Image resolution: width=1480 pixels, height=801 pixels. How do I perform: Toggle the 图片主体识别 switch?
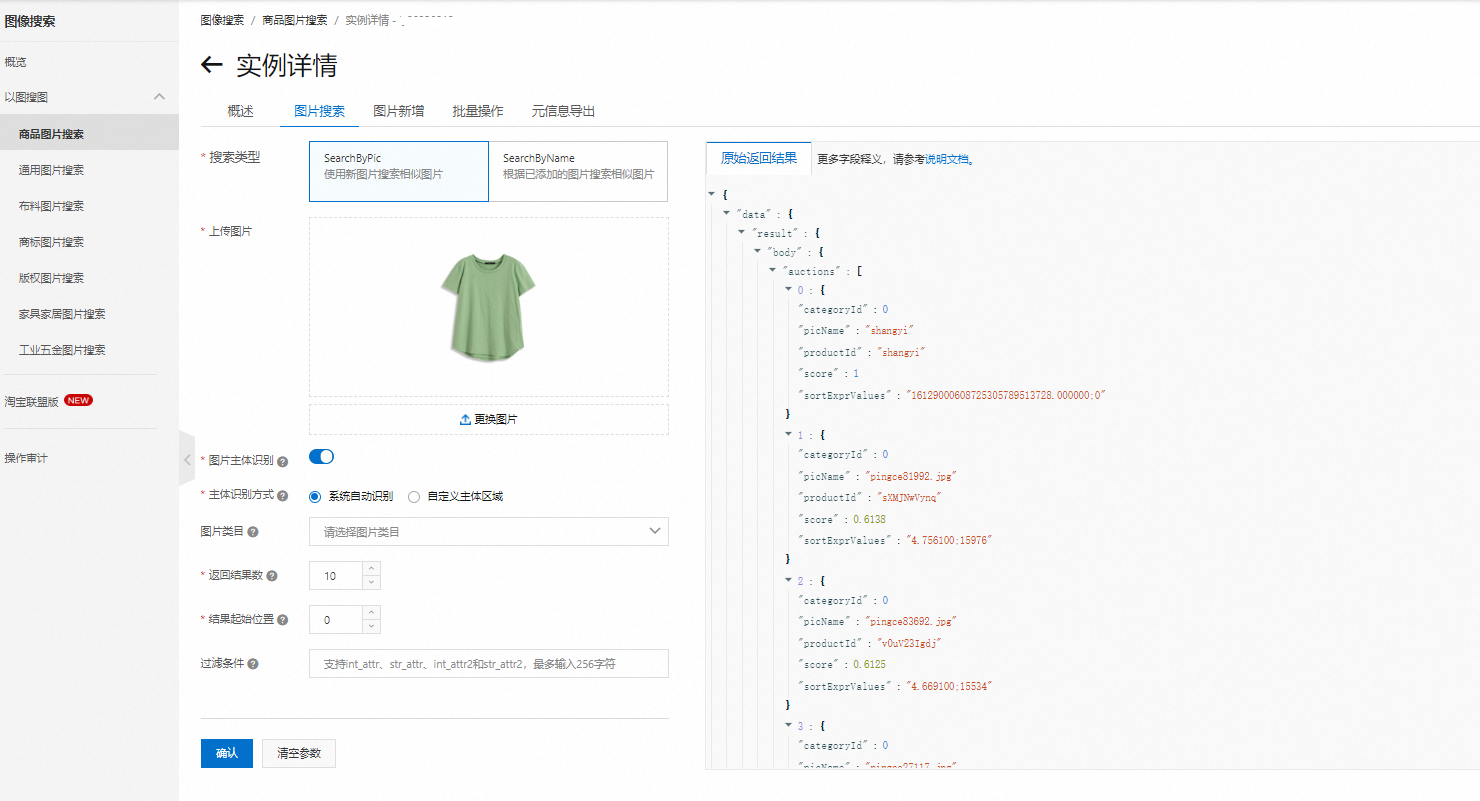(321, 457)
